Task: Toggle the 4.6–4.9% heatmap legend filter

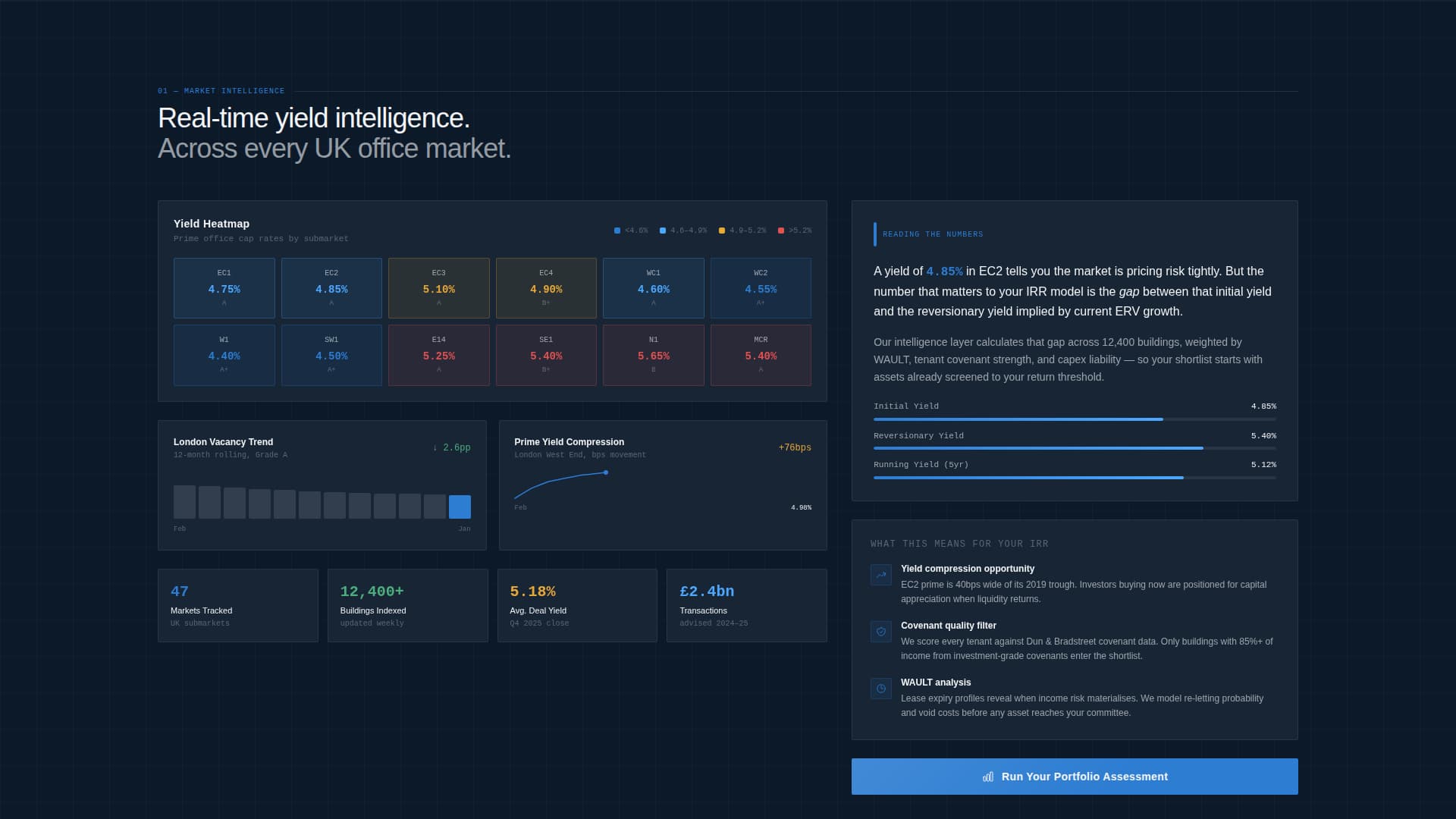Action: point(663,230)
